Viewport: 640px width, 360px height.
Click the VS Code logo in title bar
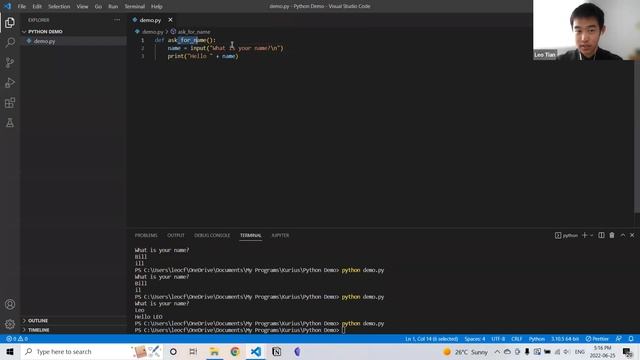[7, 6]
